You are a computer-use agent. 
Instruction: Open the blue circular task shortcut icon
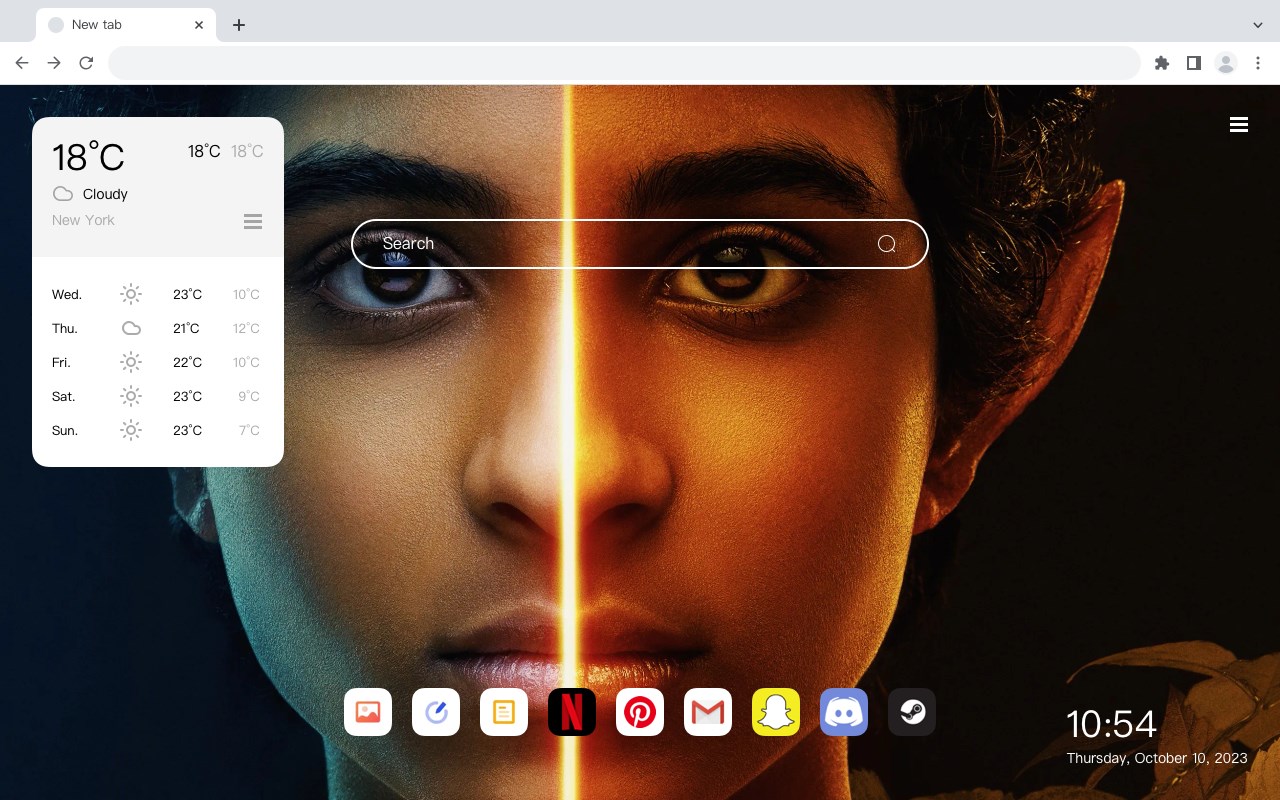click(x=436, y=712)
